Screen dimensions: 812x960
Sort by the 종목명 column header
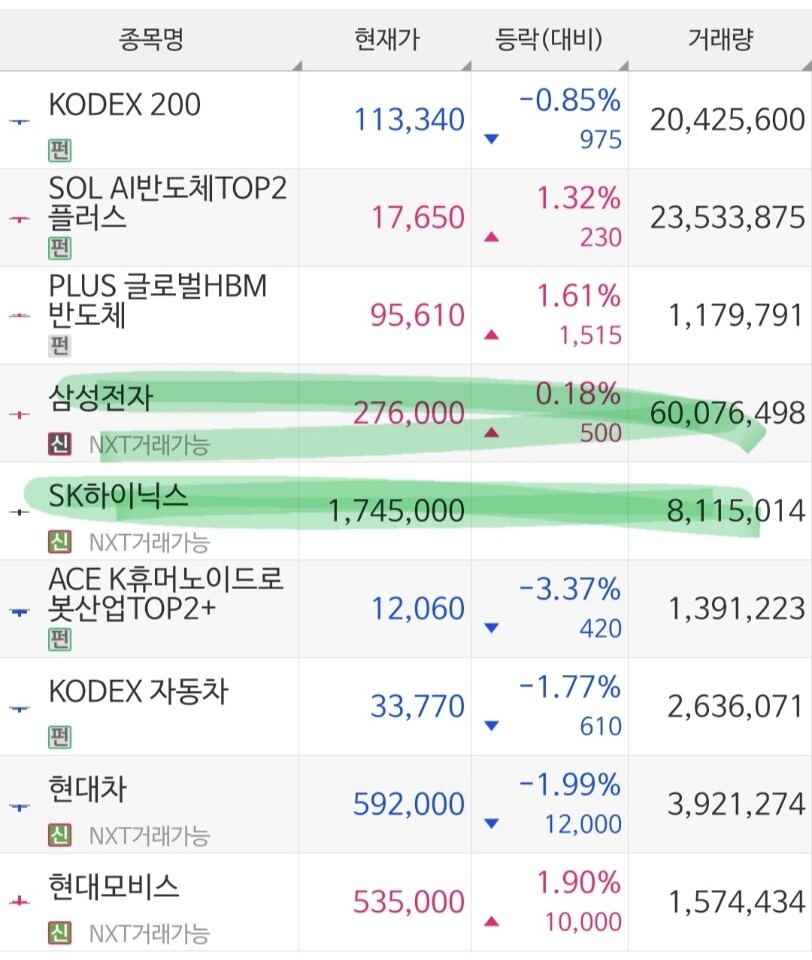click(151, 40)
